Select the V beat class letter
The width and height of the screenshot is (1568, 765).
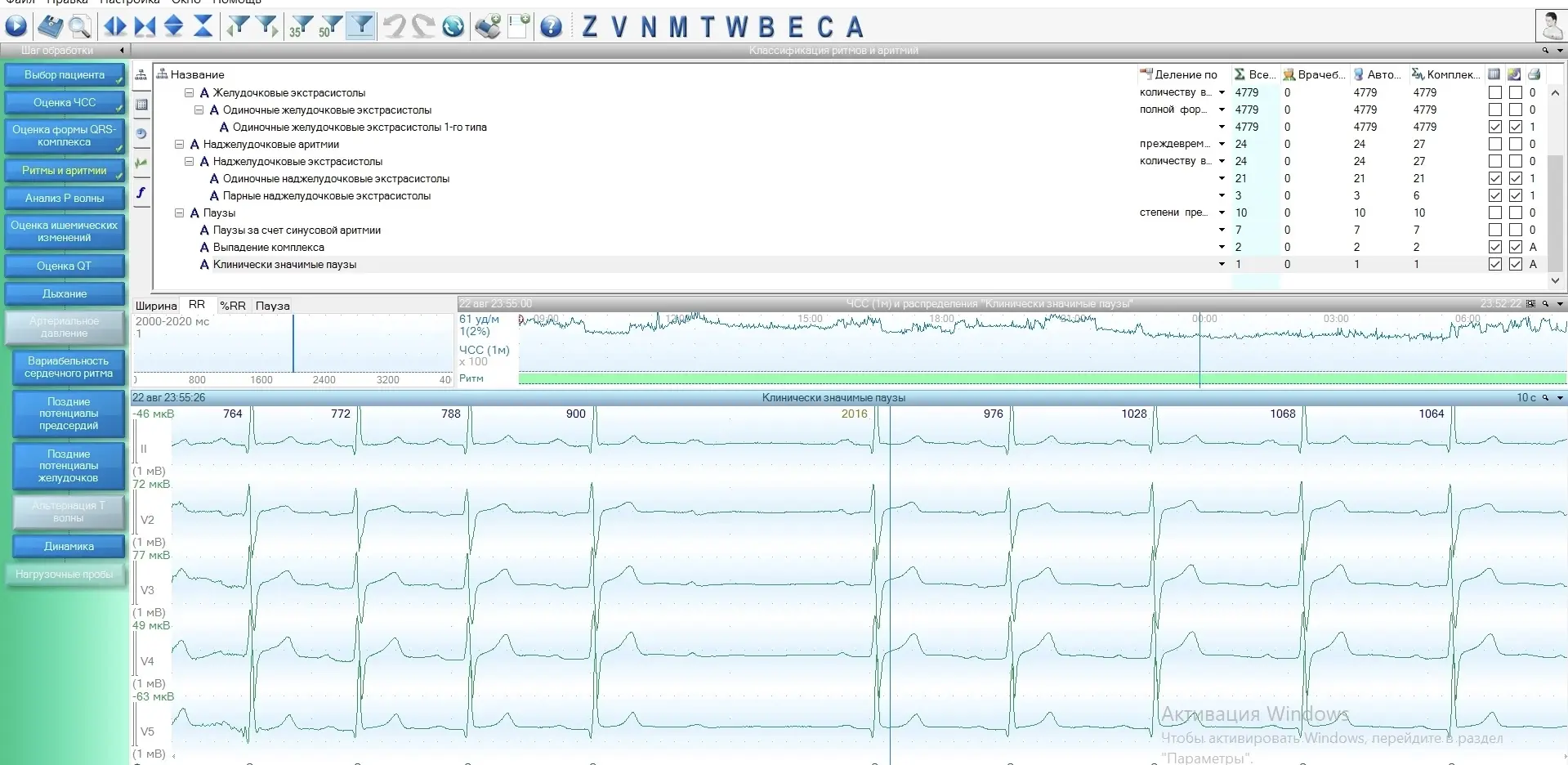[x=619, y=27]
